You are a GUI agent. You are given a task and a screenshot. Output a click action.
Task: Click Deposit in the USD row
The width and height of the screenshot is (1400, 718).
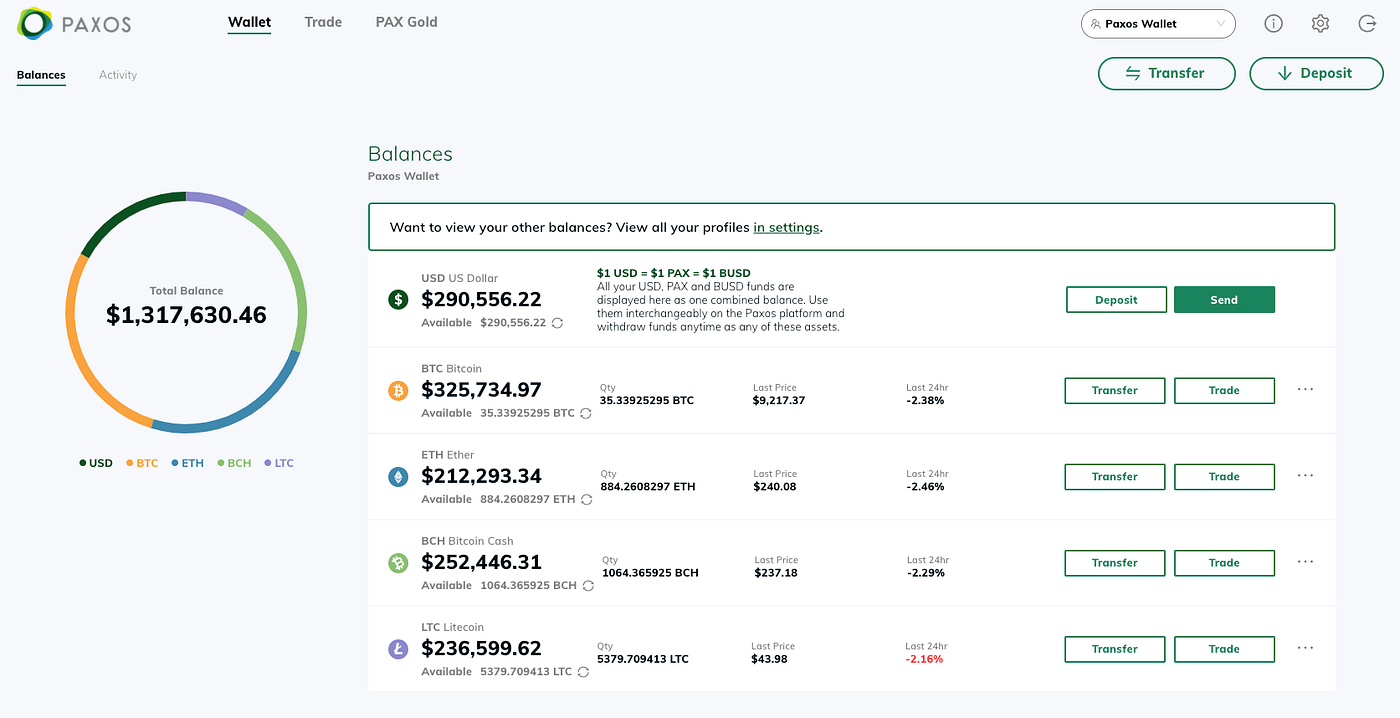click(1116, 300)
